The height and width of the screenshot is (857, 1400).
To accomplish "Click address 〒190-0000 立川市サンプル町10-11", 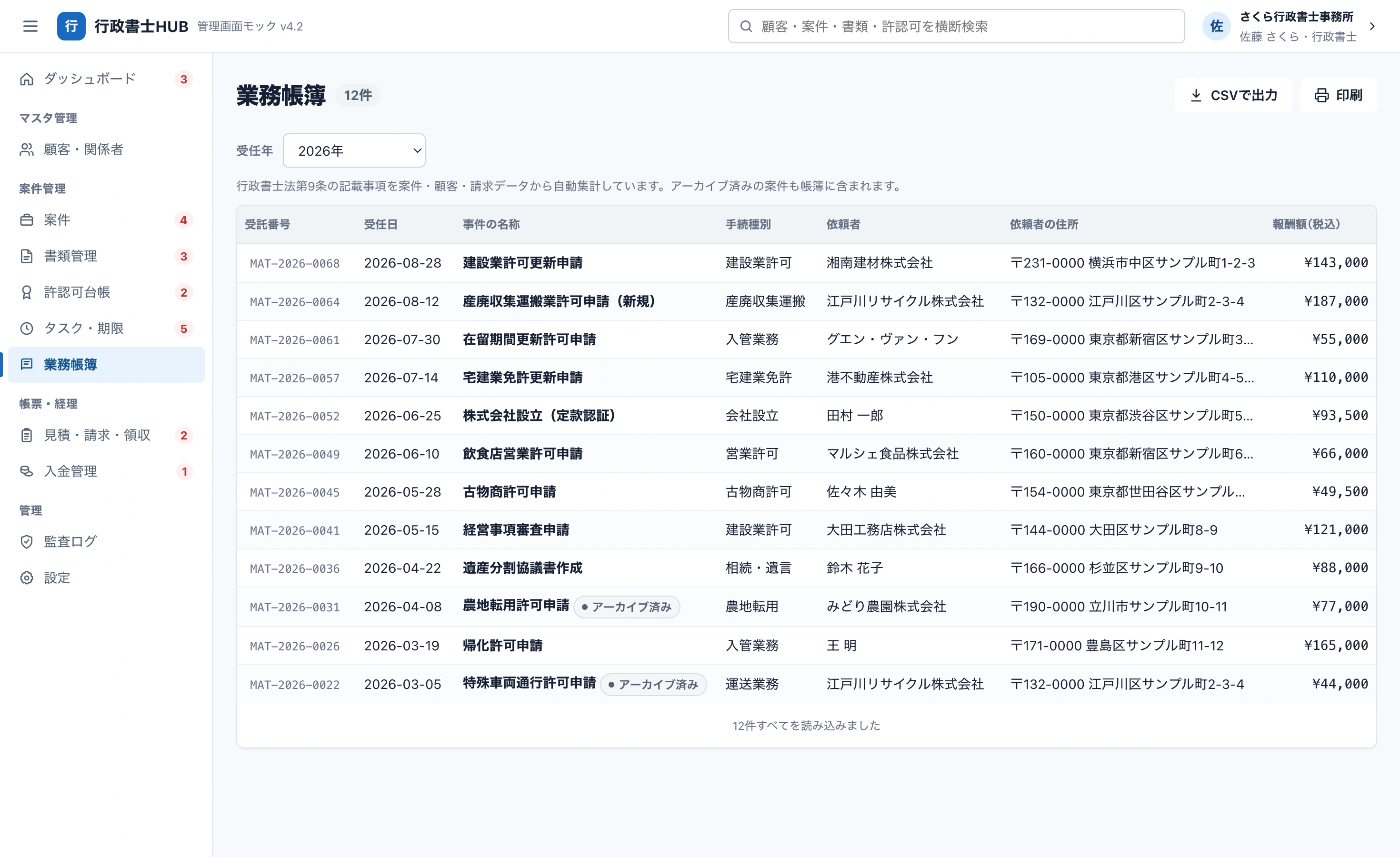I will [x=1118, y=607].
